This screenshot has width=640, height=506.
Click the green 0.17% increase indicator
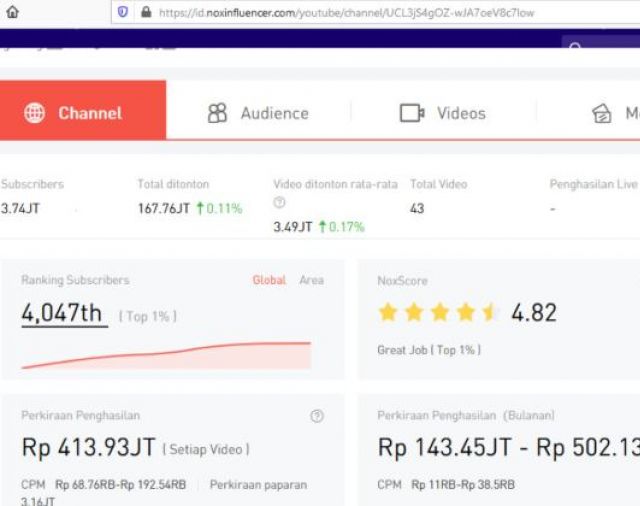[x=341, y=226]
